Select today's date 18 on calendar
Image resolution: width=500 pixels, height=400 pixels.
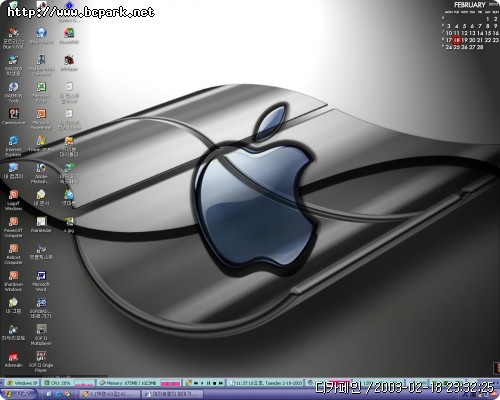(457, 40)
